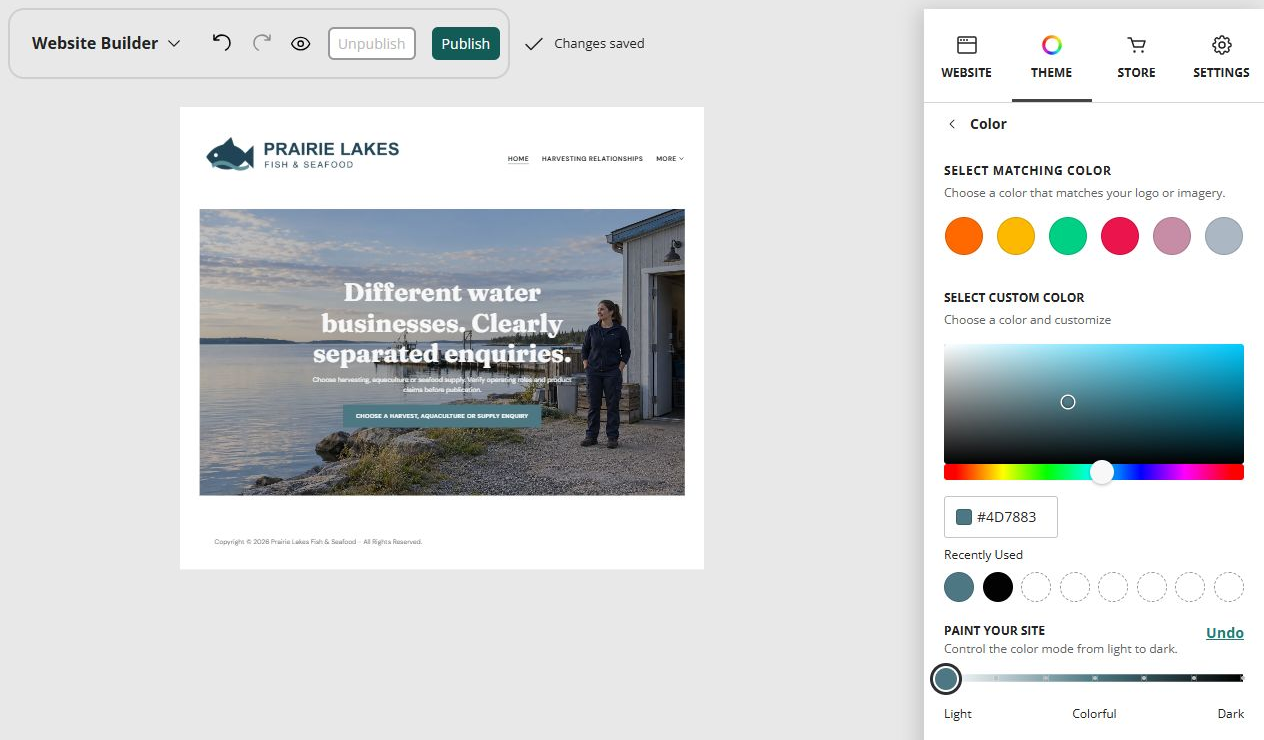Screen dimensions: 1264x740
Task: Click the undo arrow icon in toolbar
Action: (222, 43)
